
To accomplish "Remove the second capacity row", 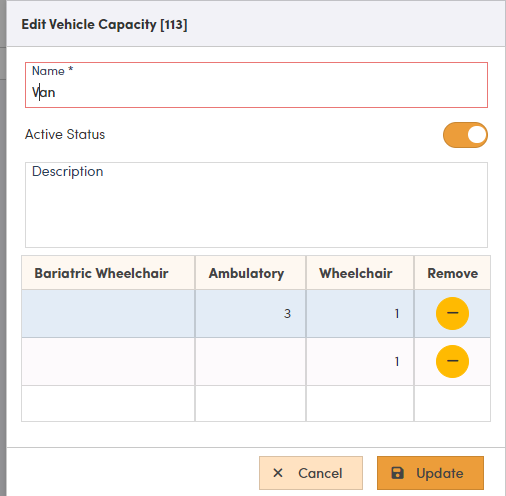I will tap(452, 361).
